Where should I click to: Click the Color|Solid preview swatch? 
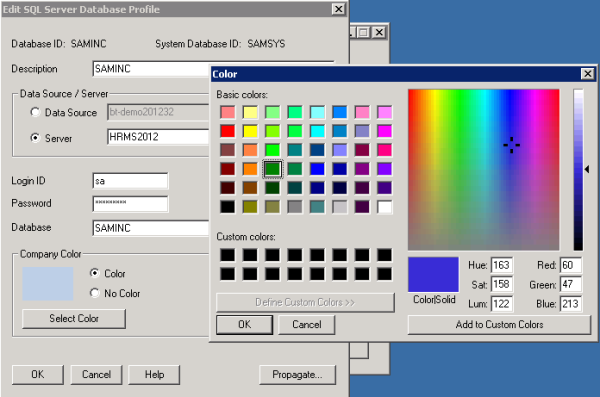click(x=434, y=275)
